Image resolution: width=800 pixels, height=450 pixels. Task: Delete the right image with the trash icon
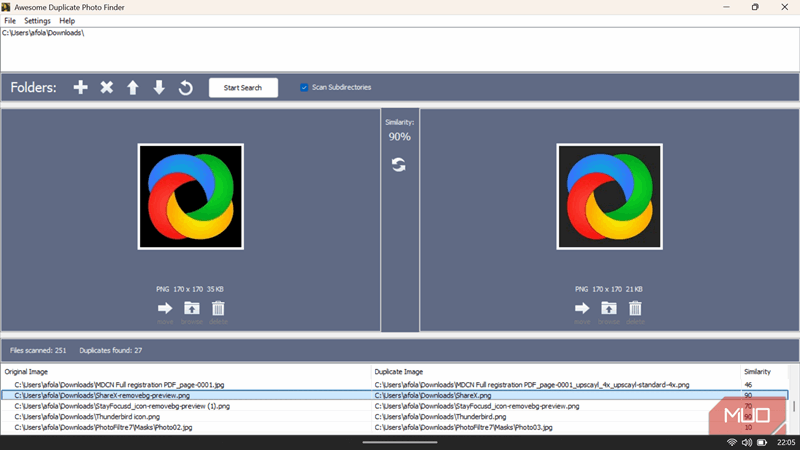[x=635, y=309]
